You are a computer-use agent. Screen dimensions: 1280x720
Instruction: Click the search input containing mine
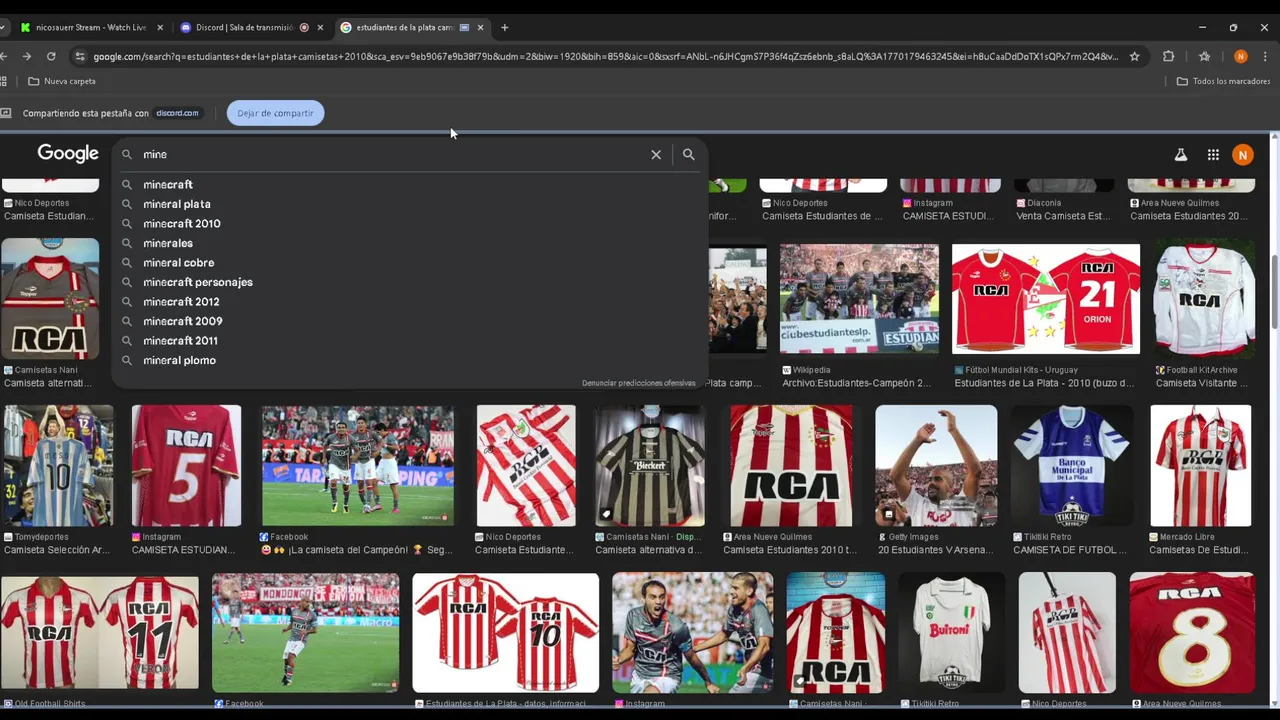click(390, 155)
